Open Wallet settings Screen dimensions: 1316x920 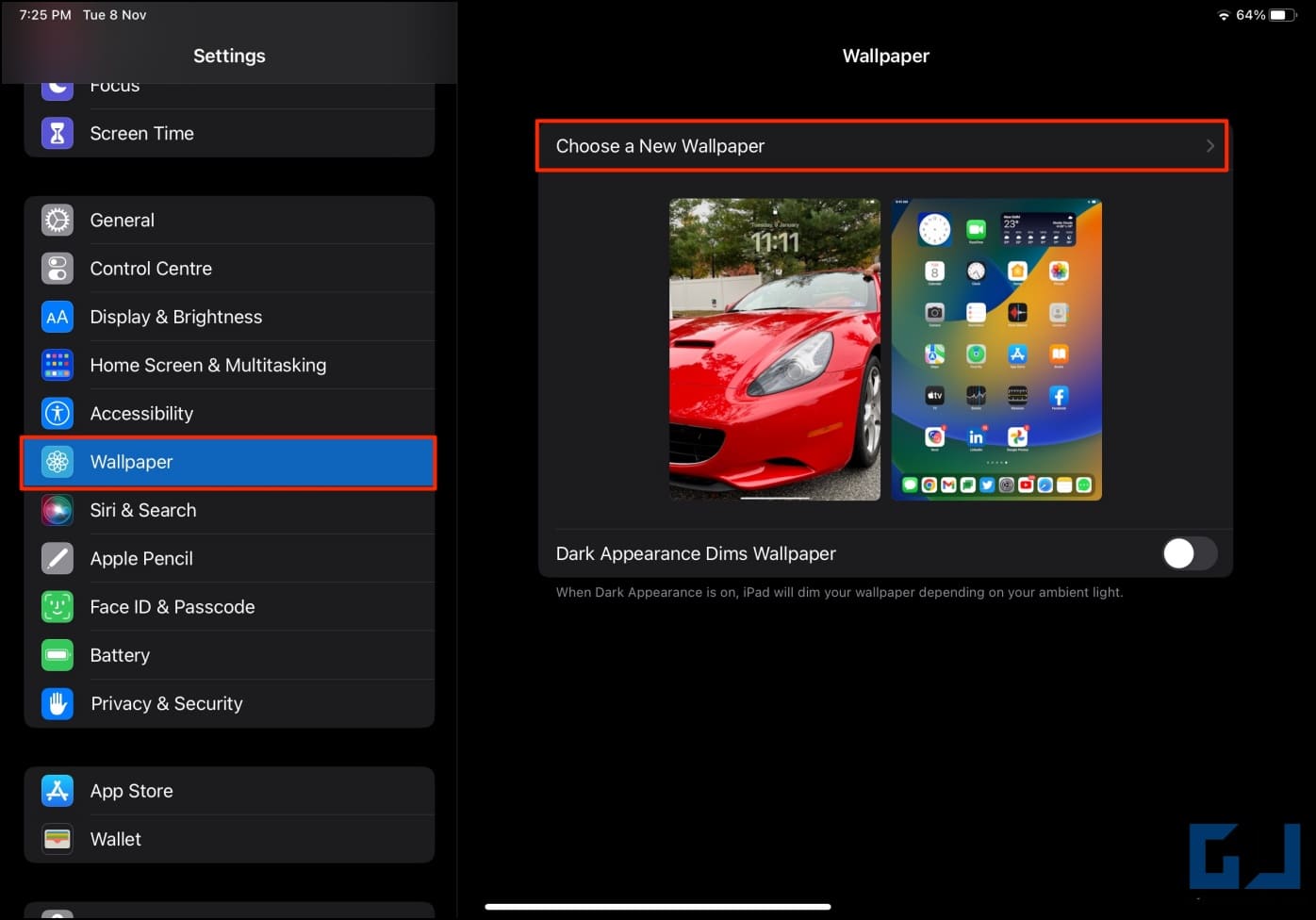pos(229,839)
